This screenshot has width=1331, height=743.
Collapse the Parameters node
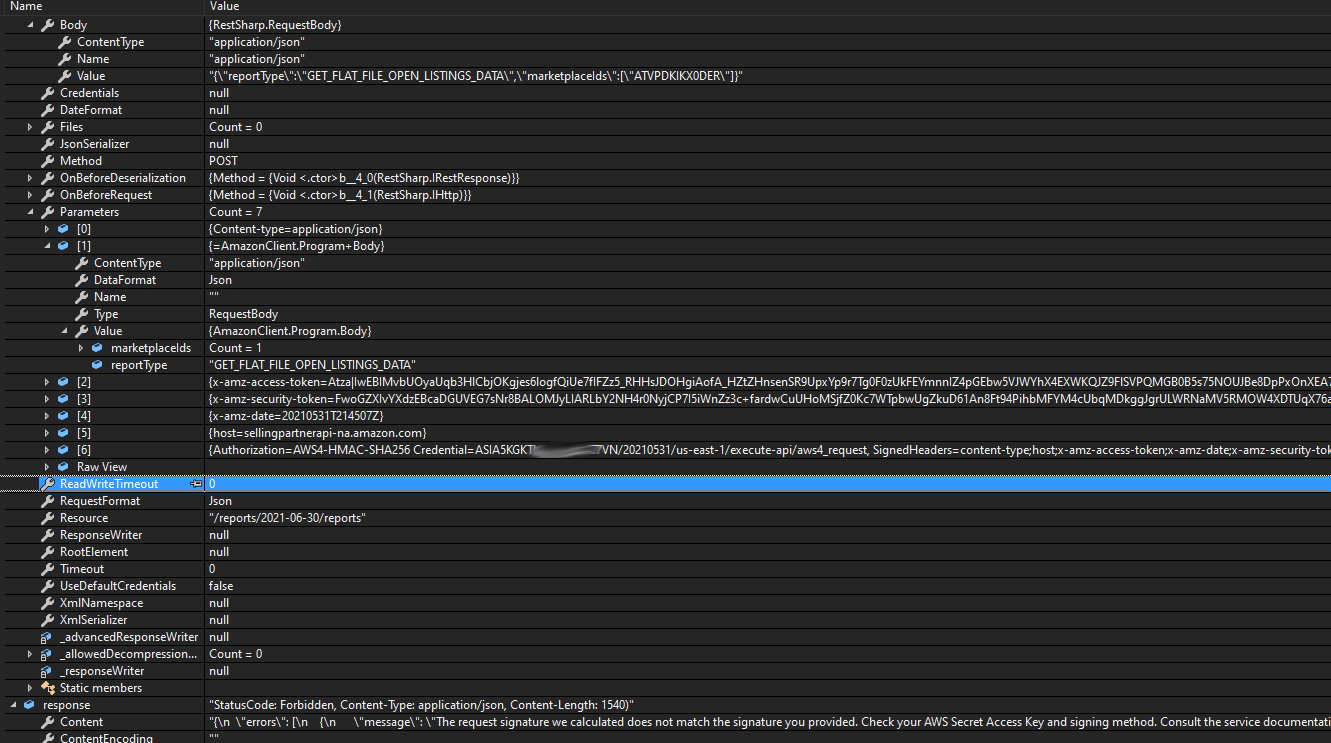point(30,212)
